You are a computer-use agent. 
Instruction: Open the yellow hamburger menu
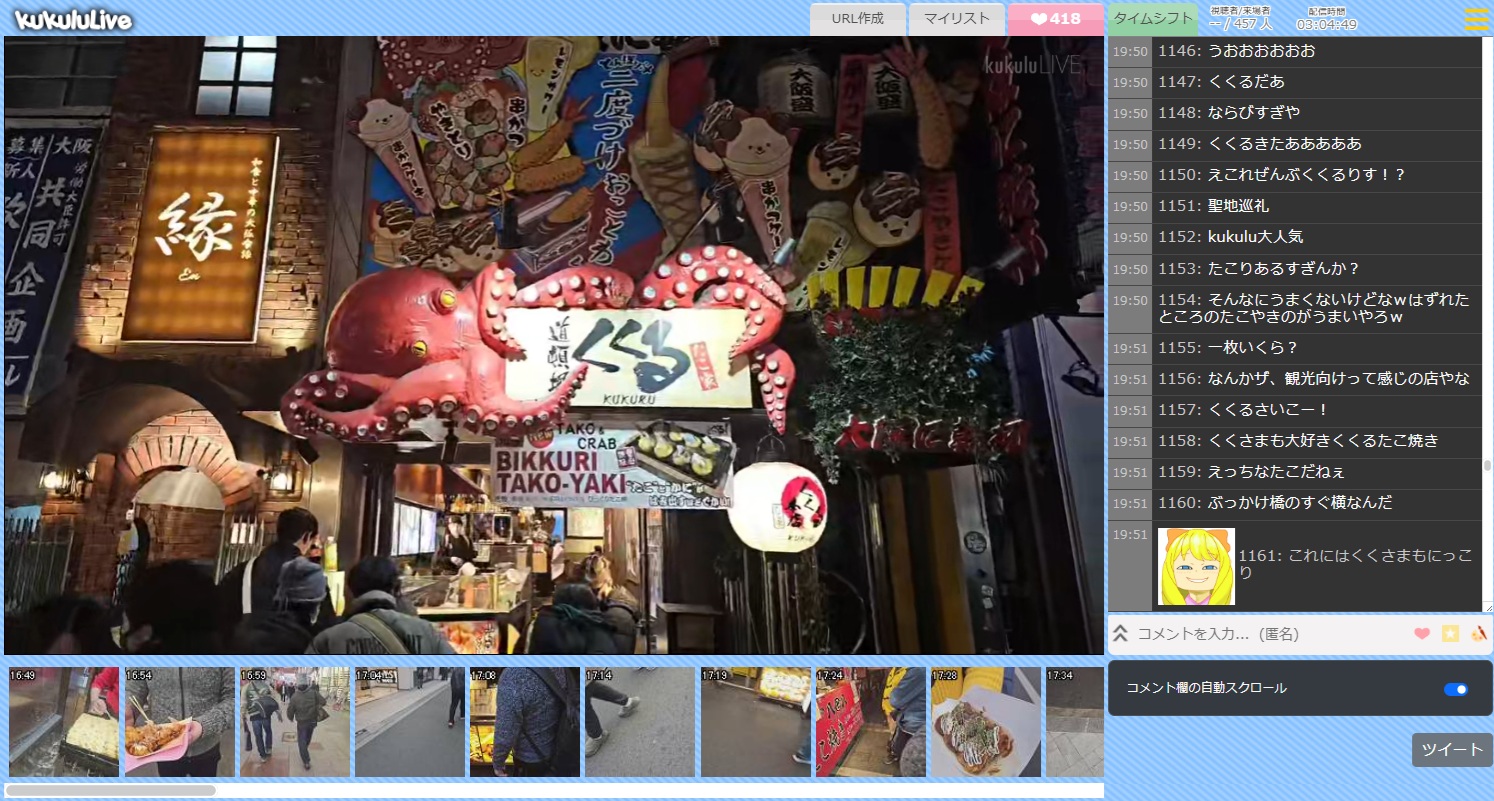[1476, 19]
